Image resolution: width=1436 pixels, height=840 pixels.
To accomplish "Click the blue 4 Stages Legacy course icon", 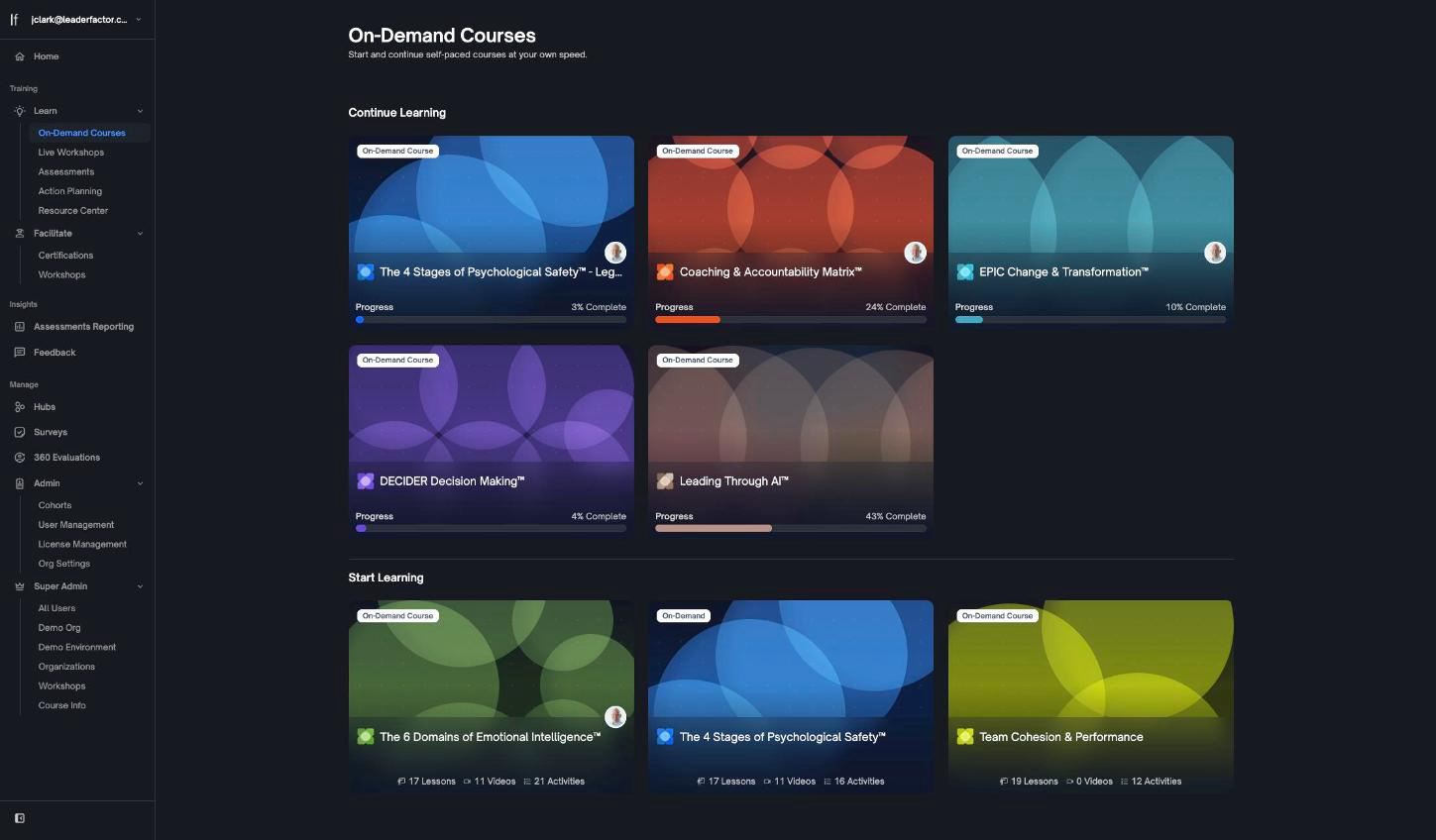I will coord(365,271).
